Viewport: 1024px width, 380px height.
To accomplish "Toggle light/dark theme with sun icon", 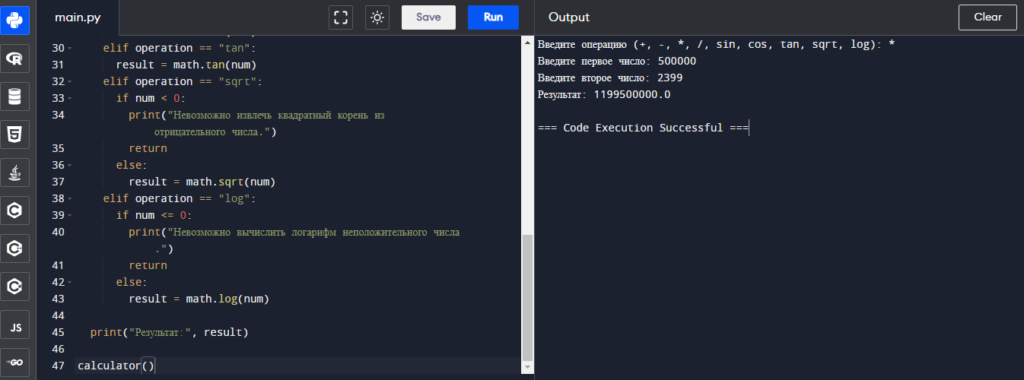I will (377, 18).
